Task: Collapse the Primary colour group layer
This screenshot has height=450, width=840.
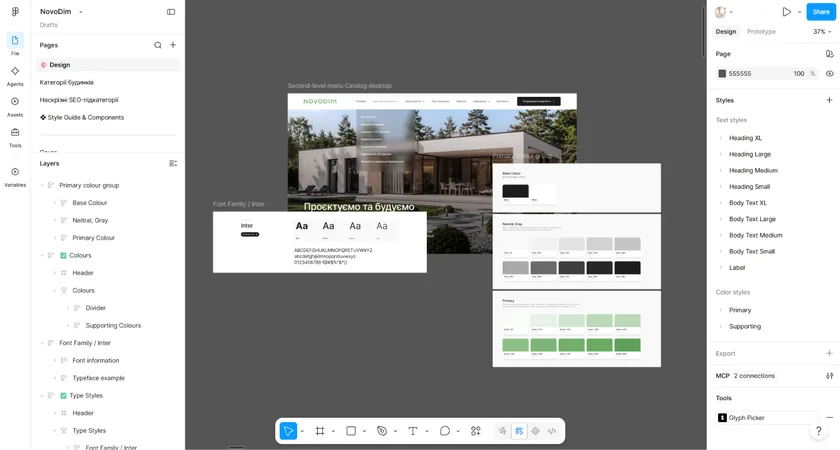Action: click(42, 185)
